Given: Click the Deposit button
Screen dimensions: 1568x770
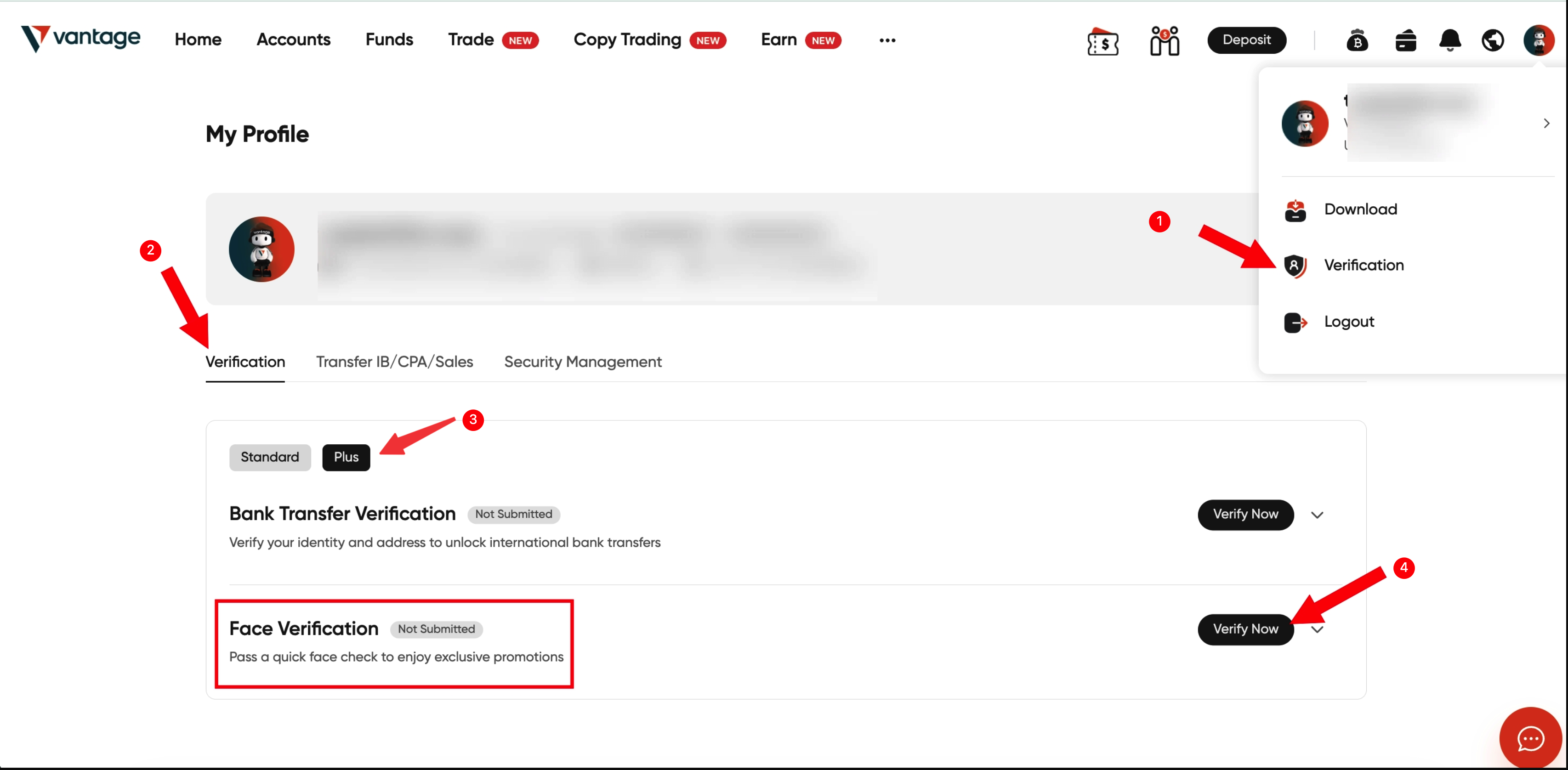Looking at the screenshot, I should pos(1246,40).
